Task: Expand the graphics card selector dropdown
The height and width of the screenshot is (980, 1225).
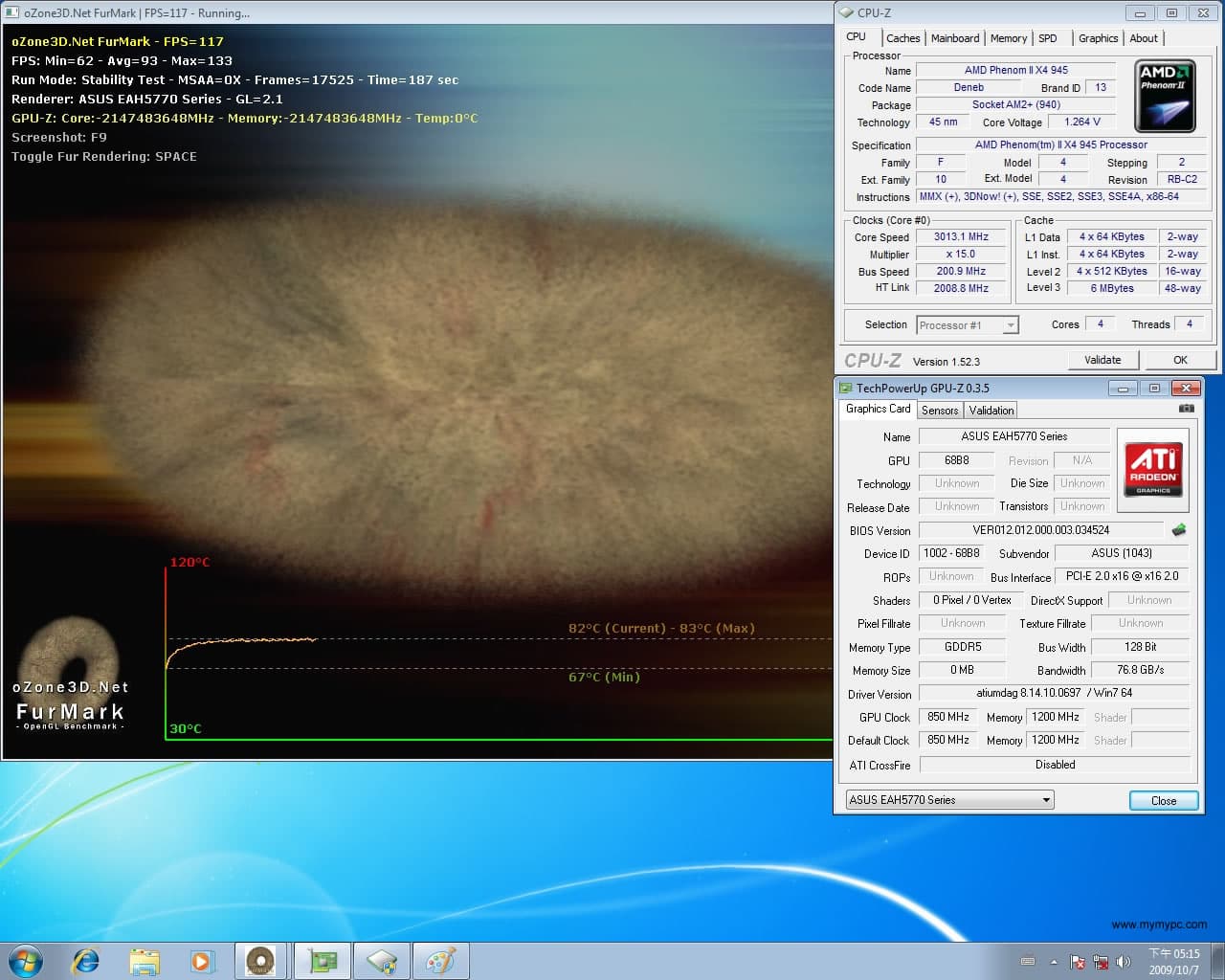Action: pos(949,800)
